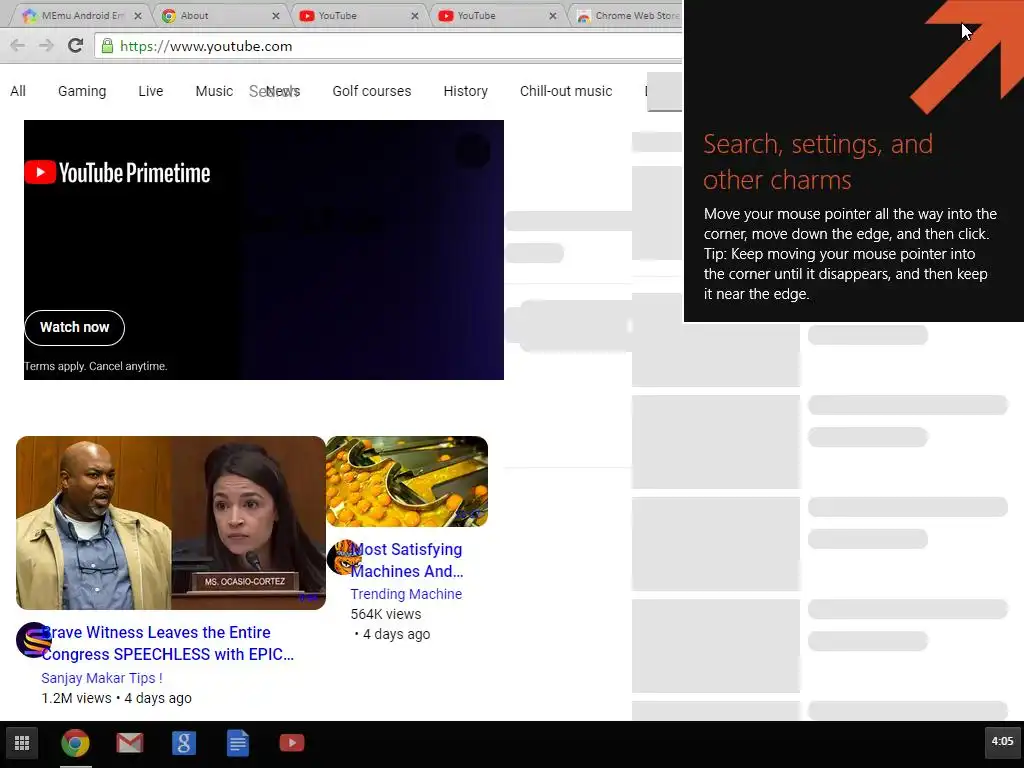The width and height of the screenshot is (1024, 768).
Task: Open Google Search shelf icon
Action: (184, 743)
